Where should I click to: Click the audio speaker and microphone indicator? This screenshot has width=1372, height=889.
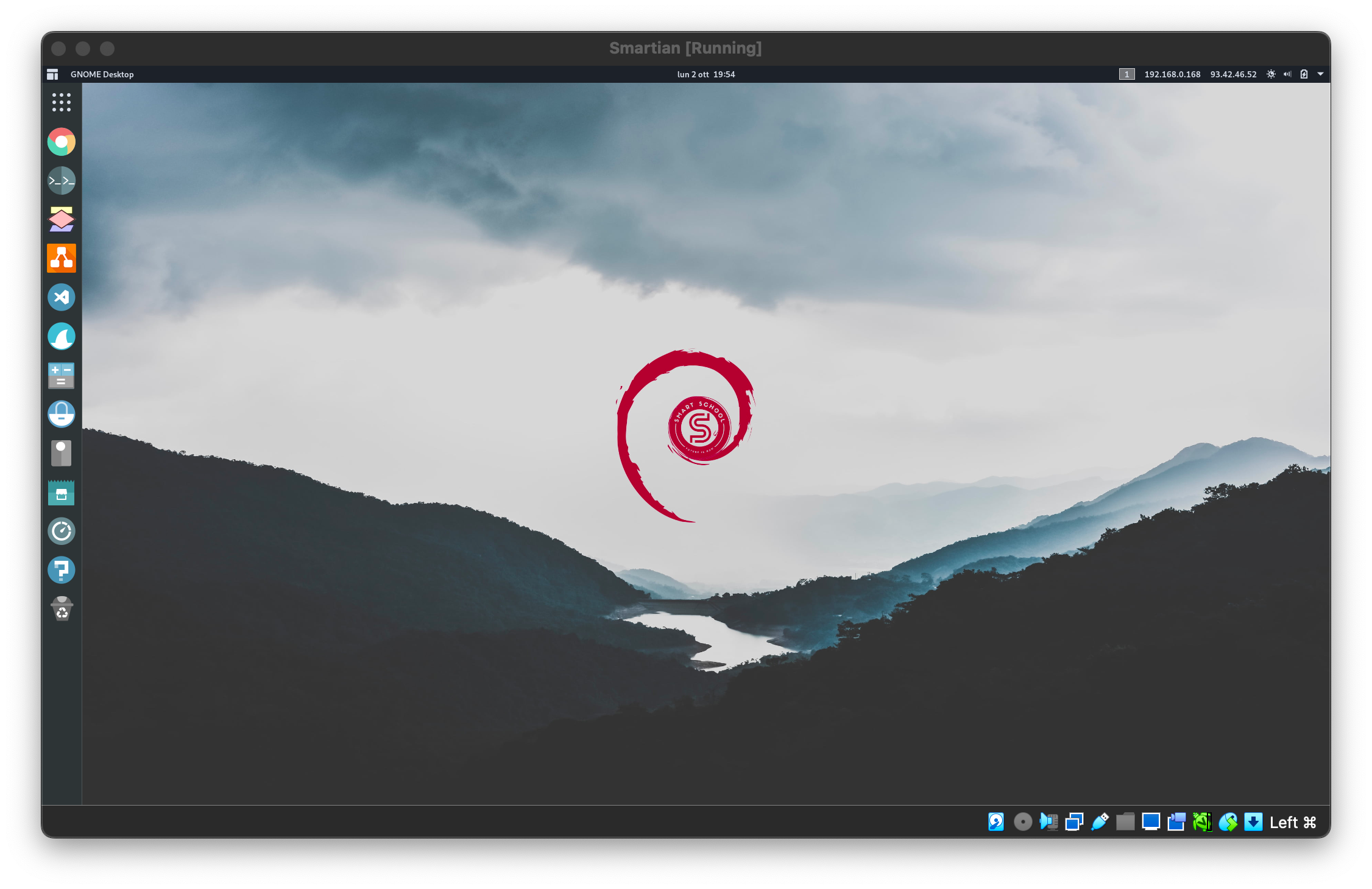pos(1048,822)
